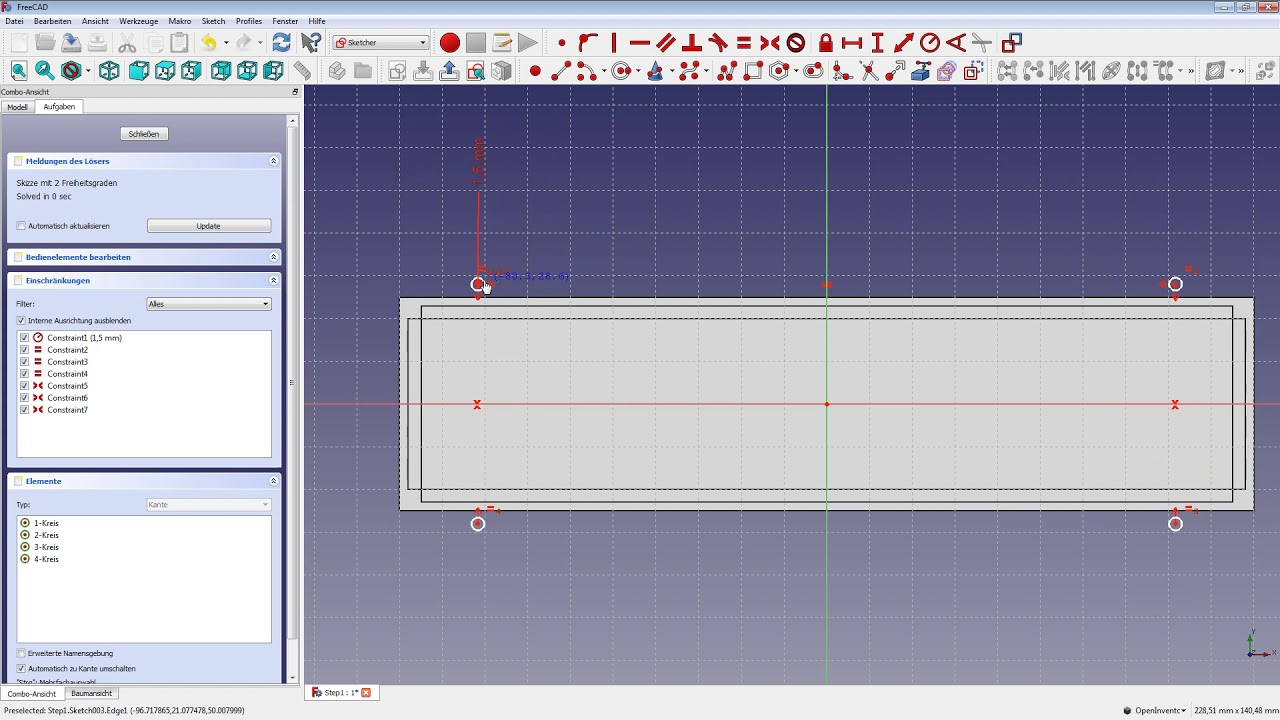Toggle Erweiterte Namensgebung checkbox
This screenshot has height=720, width=1280.
(x=21, y=654)
